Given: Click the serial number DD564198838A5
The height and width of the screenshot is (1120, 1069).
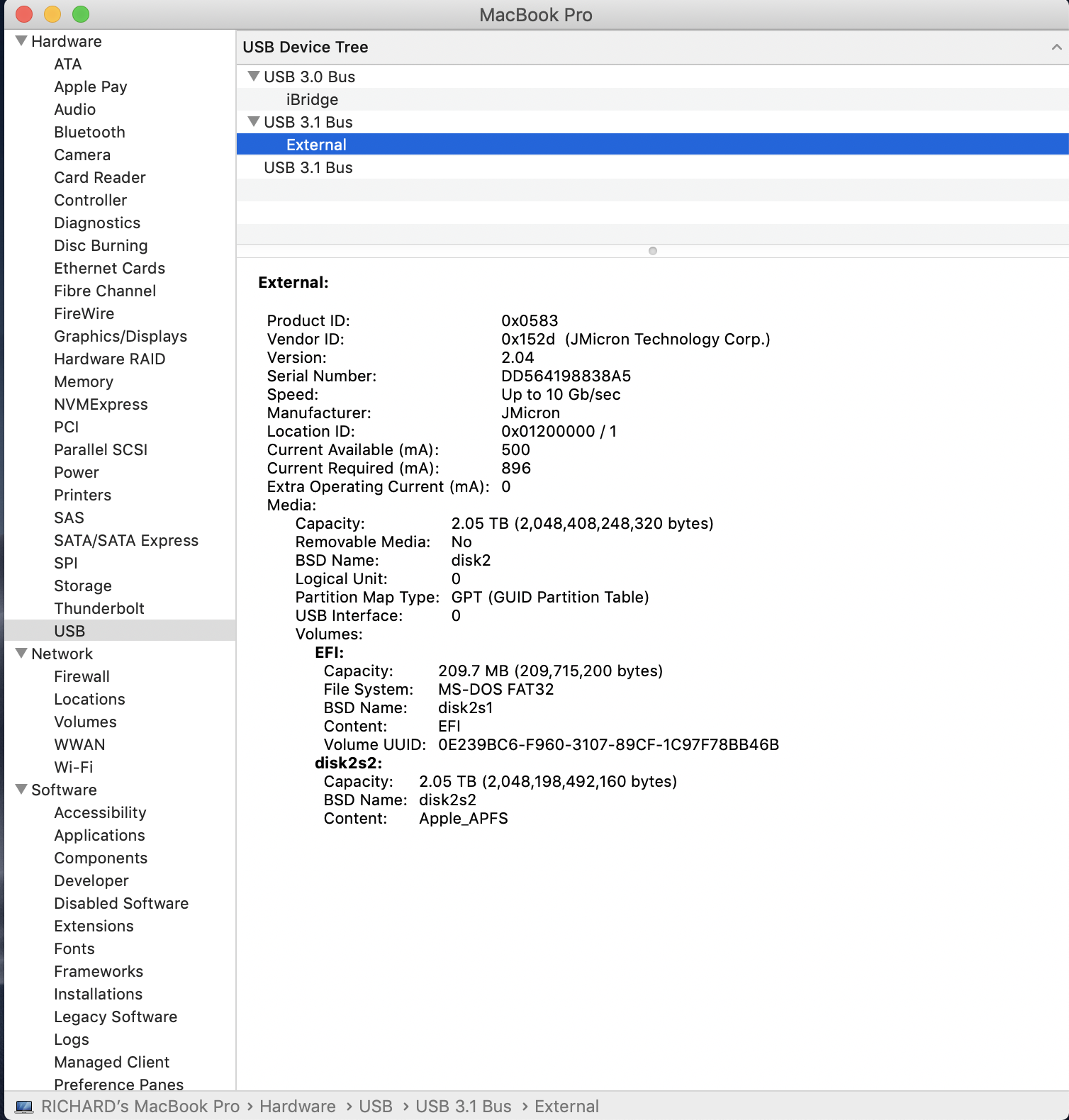Looking at the screenshot, I should [566, 376].
